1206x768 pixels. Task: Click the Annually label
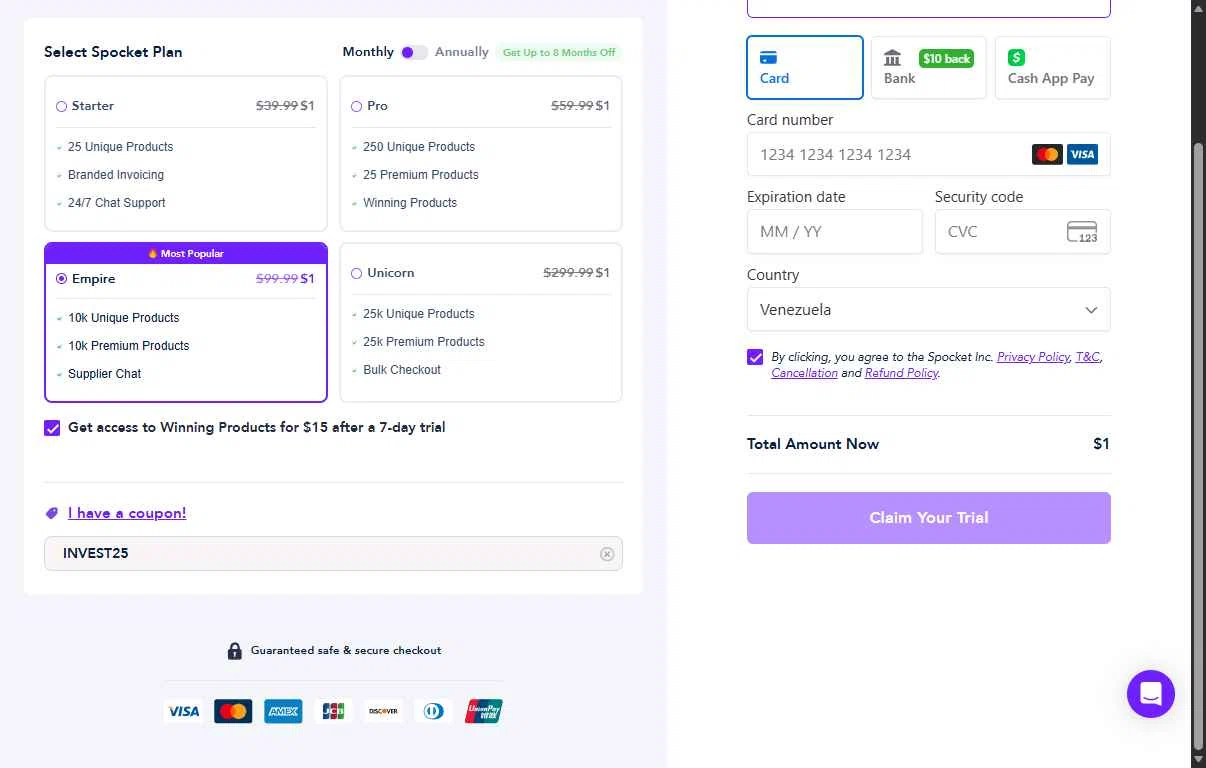coord(462,52)
